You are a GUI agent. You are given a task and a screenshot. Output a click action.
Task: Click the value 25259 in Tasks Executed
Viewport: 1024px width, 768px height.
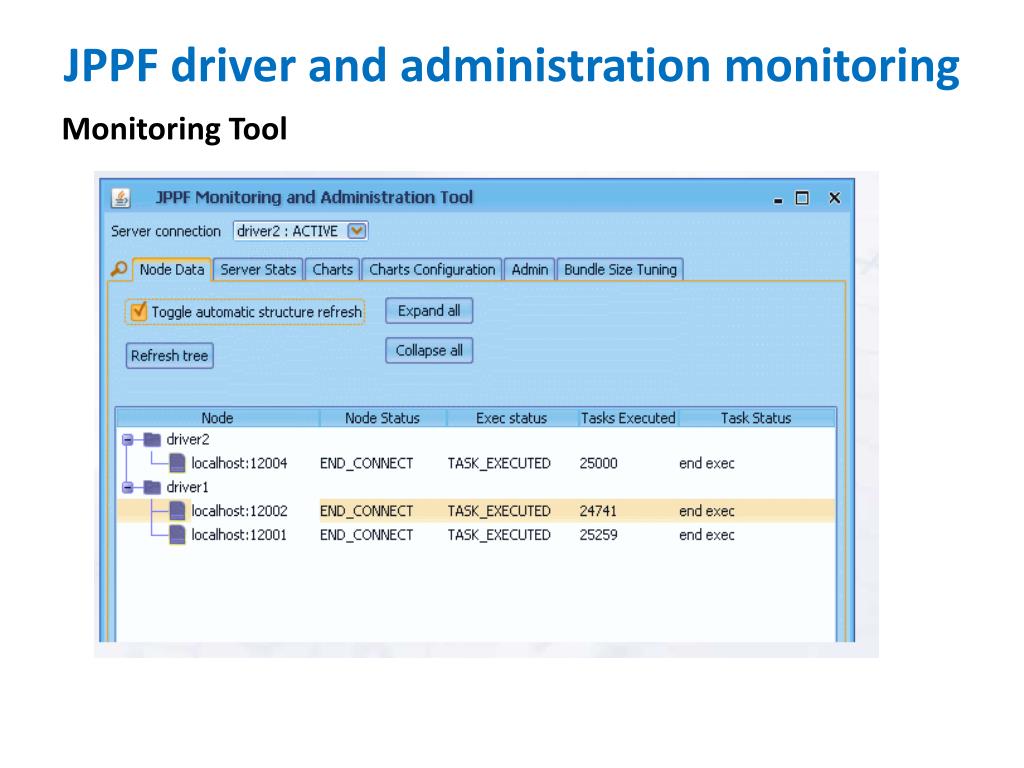coord(598,535)
